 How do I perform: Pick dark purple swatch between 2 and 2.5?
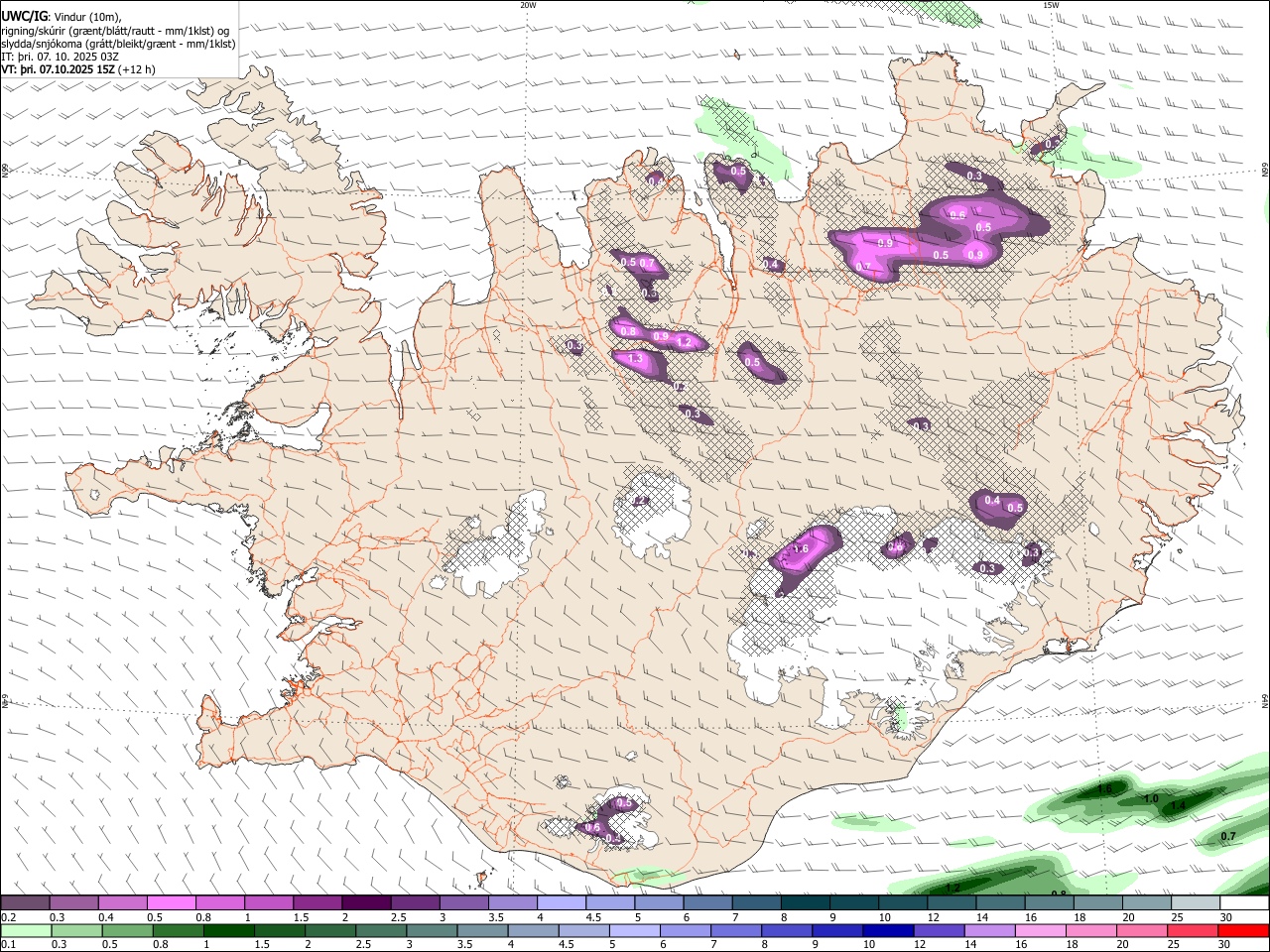366,903
